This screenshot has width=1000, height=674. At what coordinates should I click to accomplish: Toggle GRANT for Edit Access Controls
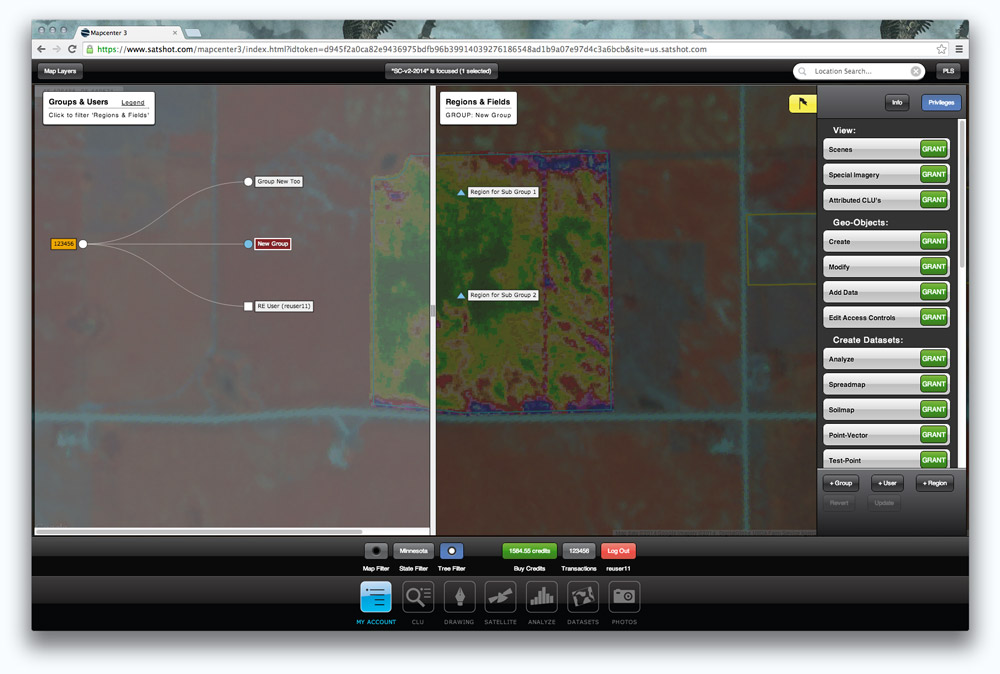tap(934, 317)
